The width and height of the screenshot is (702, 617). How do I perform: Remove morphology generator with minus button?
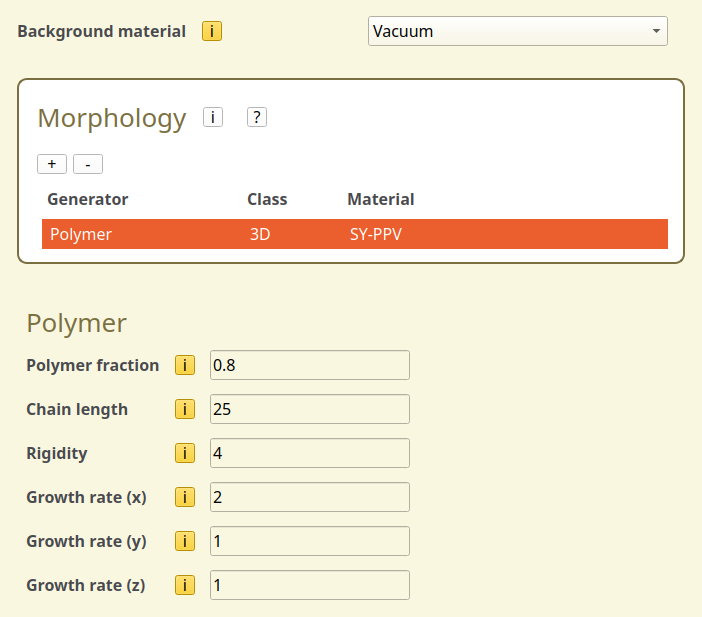[88, 164]
